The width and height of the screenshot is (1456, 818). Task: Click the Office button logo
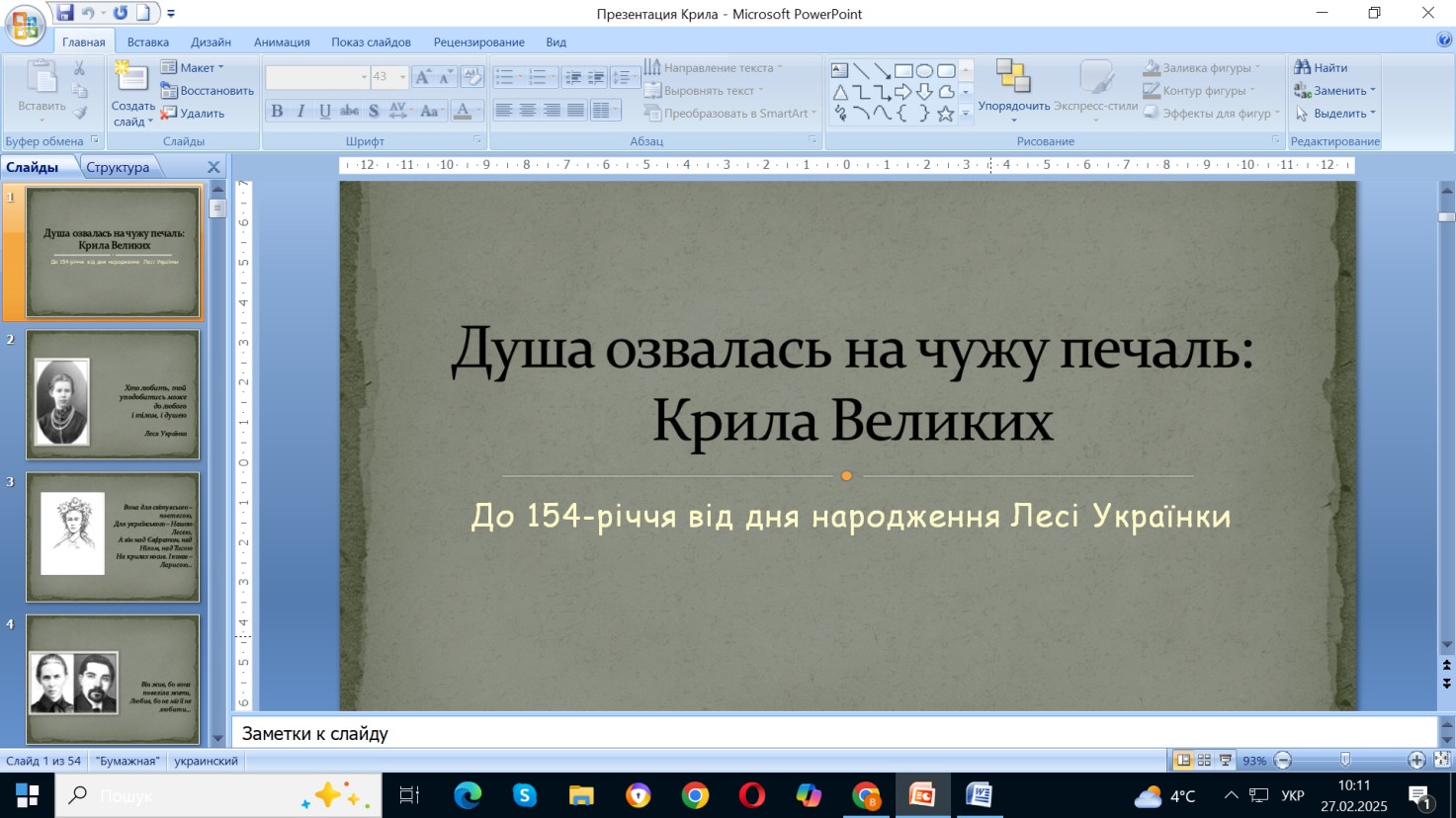tap(25, 26)
